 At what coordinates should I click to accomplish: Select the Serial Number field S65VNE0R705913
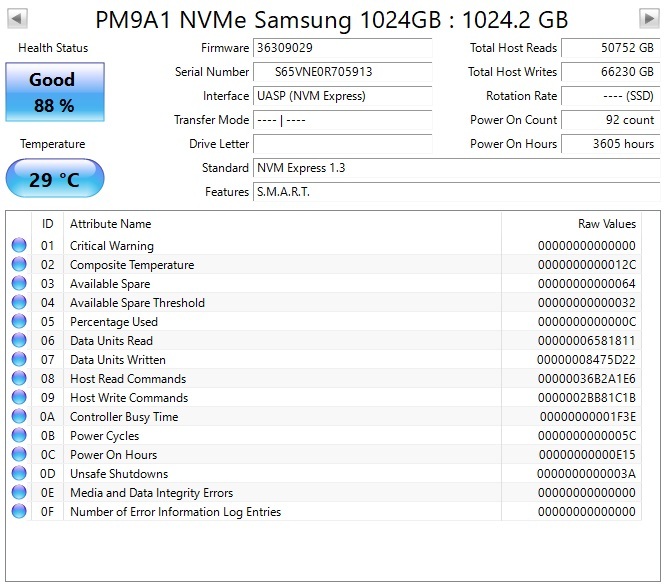click(x=343, y=72)
